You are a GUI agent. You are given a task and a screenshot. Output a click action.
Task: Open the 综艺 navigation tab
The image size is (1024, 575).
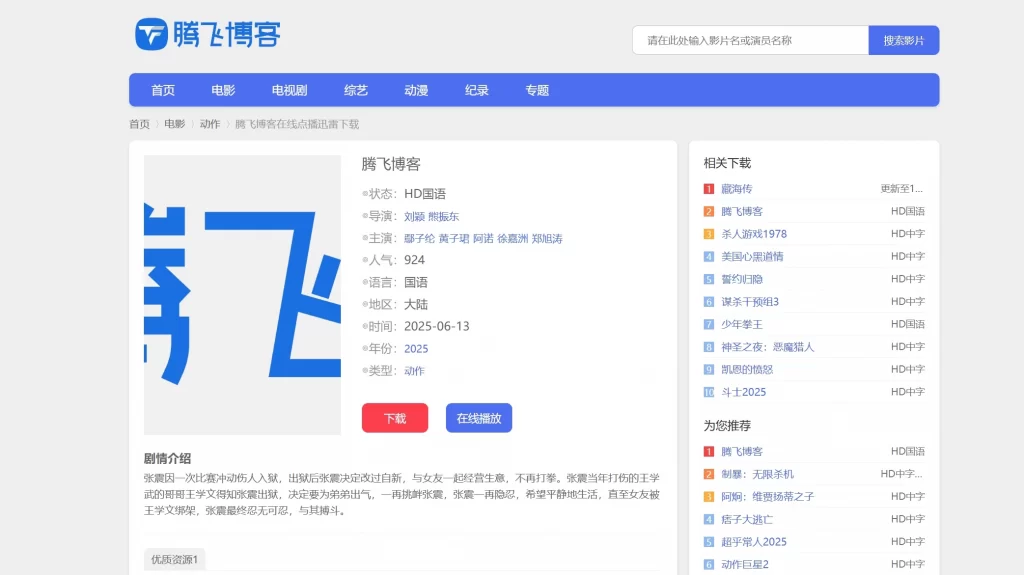click(x=356, y=90)
